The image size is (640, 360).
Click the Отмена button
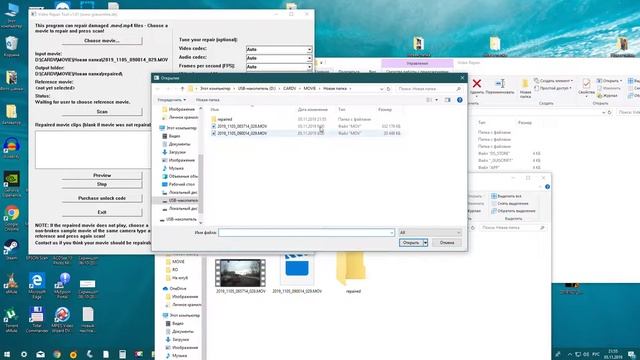point(447,243)
